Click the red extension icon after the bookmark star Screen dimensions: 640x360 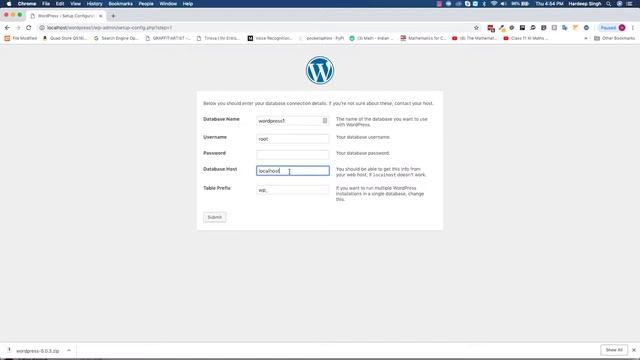(491, 28)
